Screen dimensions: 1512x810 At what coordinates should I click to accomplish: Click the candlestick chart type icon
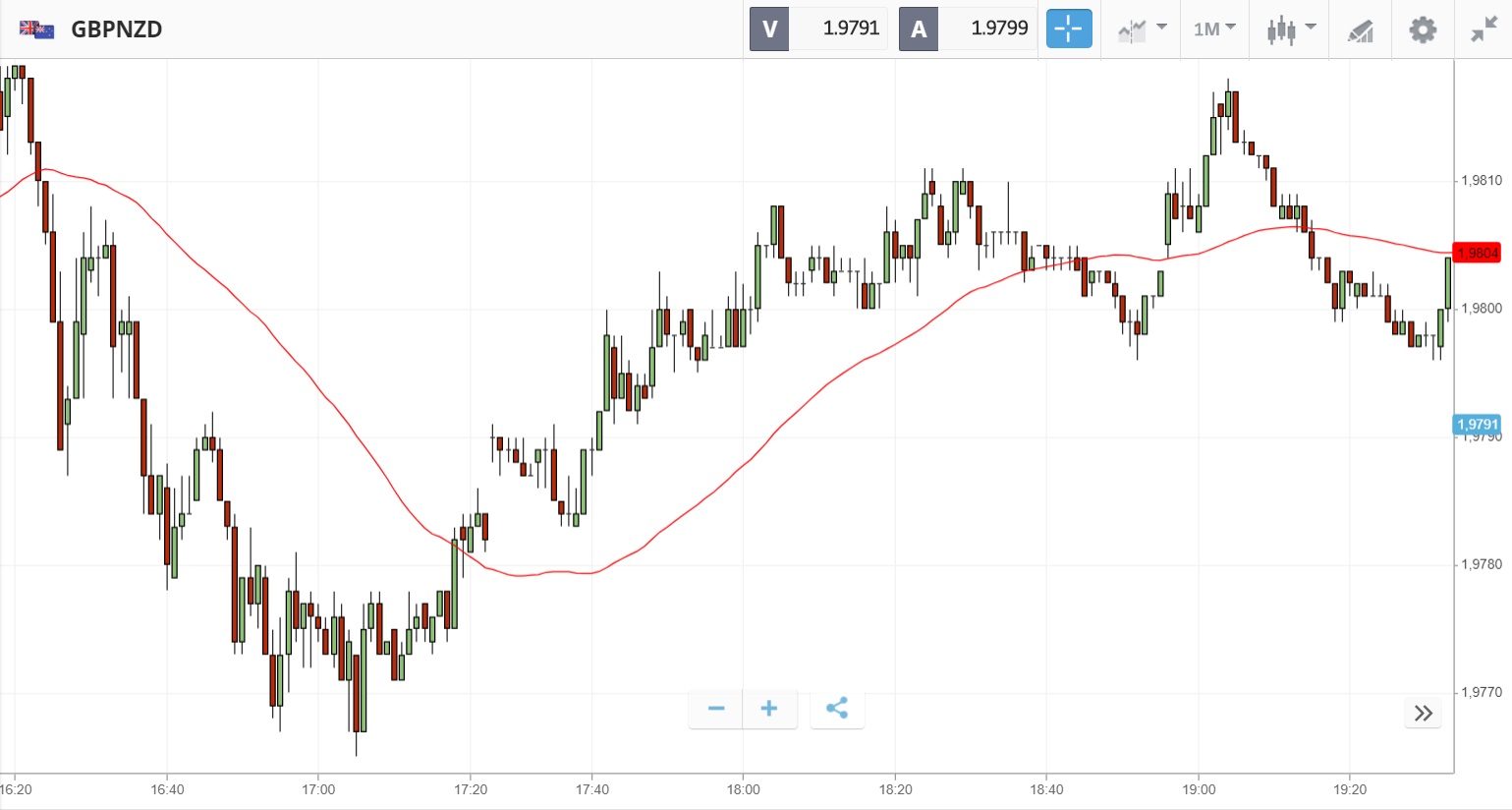tap(1280, 29)
